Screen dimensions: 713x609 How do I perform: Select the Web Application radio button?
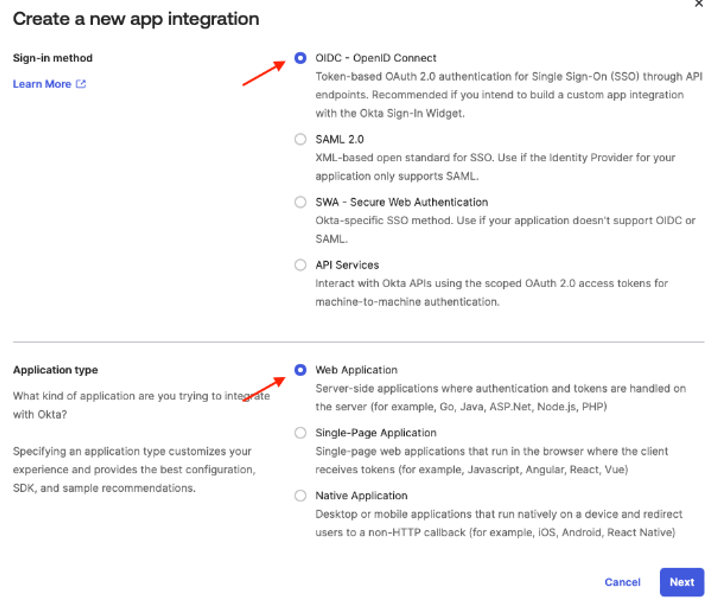(300, 370)
